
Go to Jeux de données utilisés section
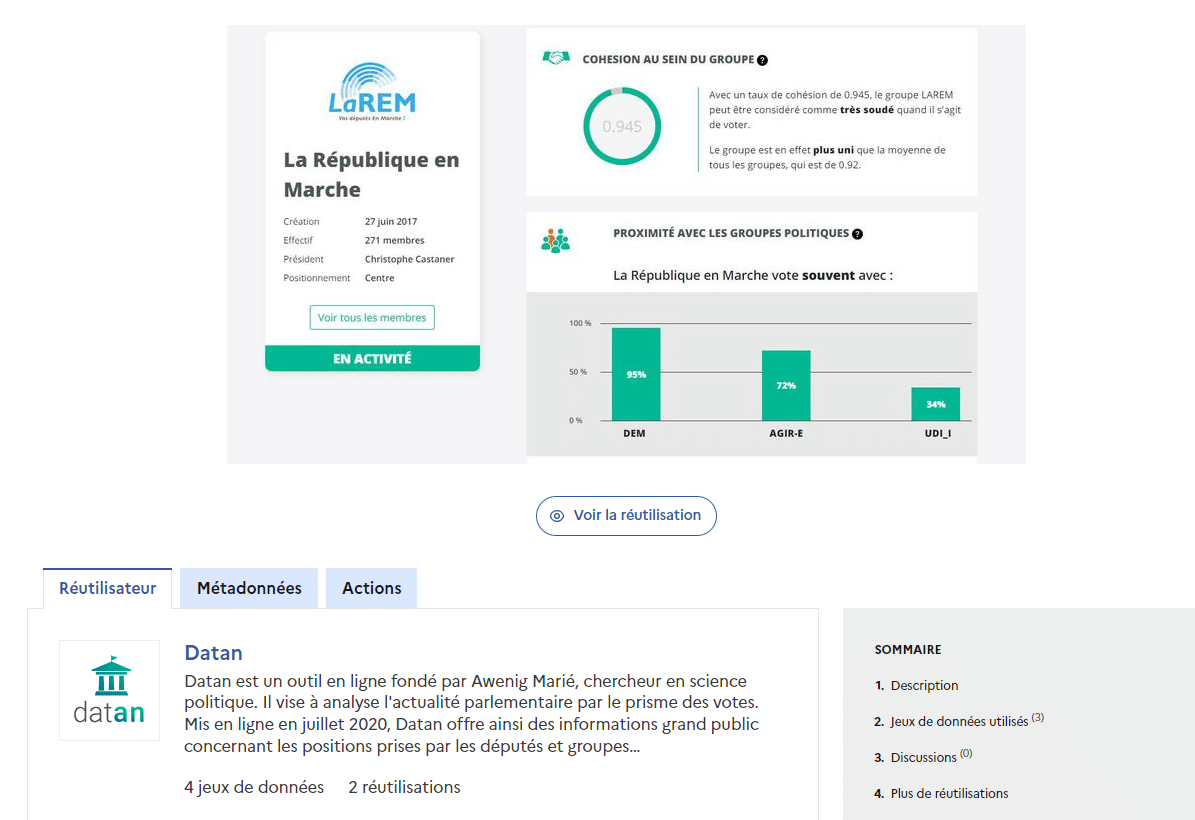pyautogui.click(x=958, y=721)
